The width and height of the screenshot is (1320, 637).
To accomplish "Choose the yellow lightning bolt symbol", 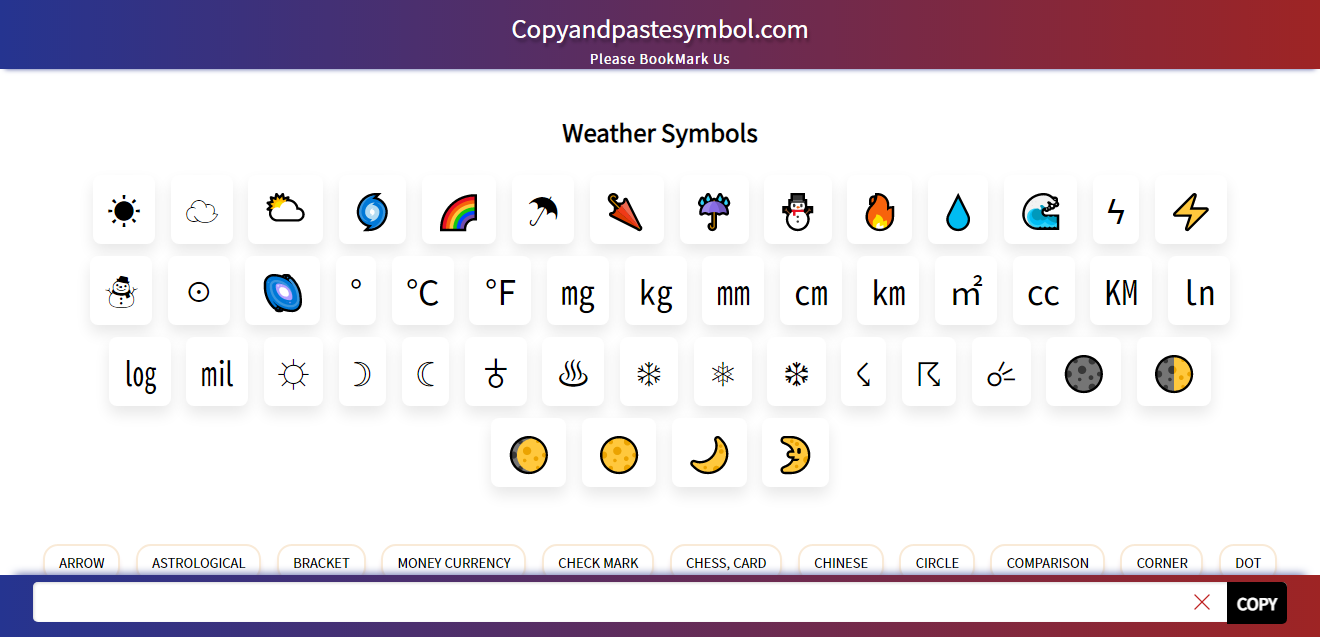I will coord(1190,211).
